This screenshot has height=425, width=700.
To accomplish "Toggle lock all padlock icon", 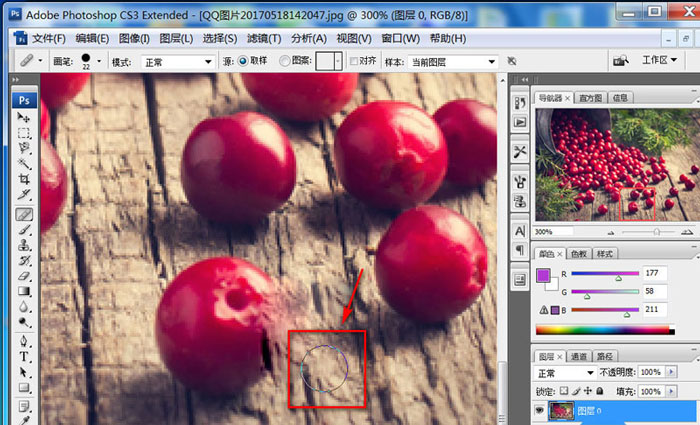I will [600, 391].
